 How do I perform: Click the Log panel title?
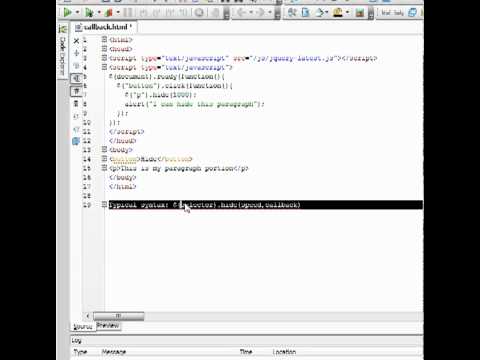pos(76,340)
